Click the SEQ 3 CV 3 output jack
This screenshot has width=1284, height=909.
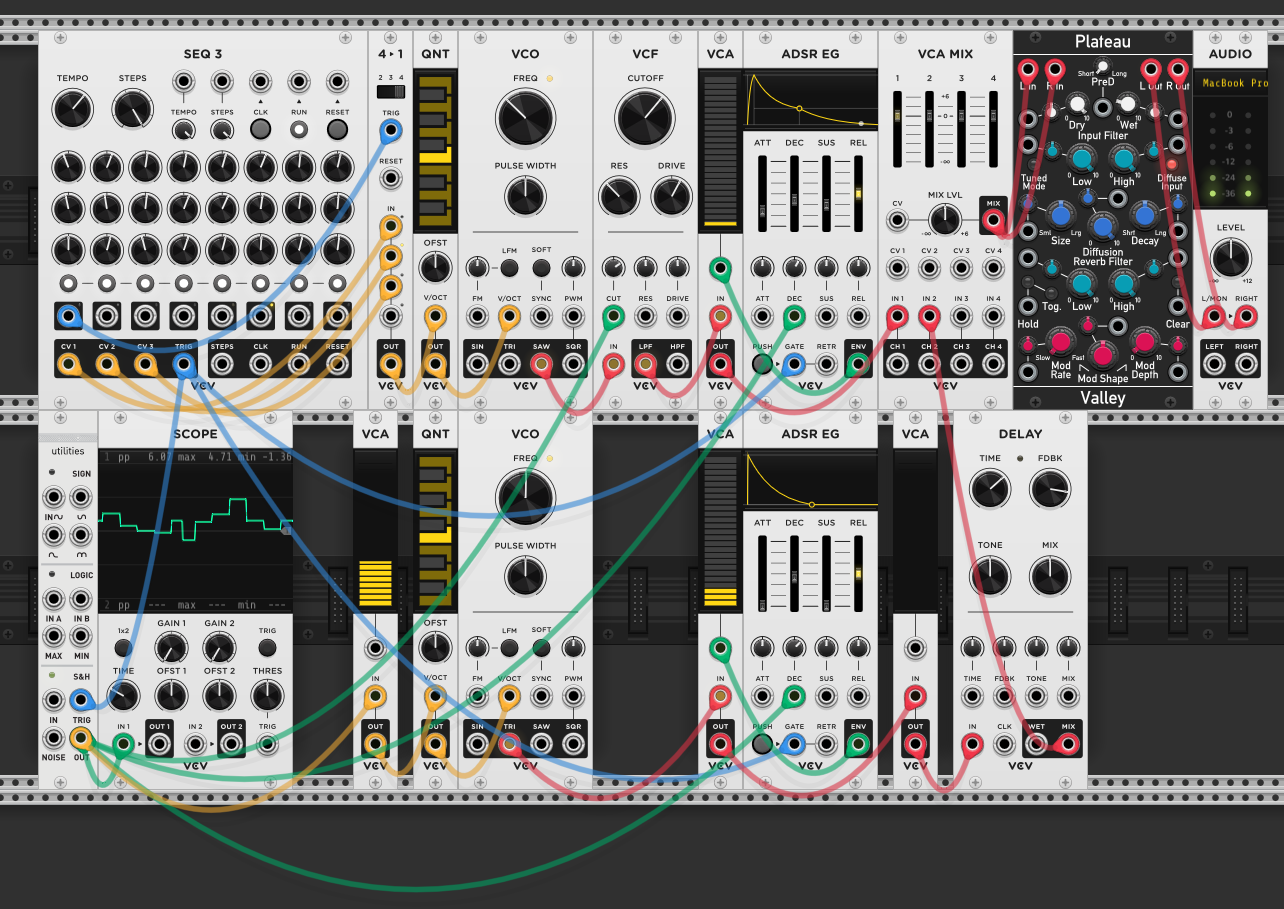click(145, 364)
